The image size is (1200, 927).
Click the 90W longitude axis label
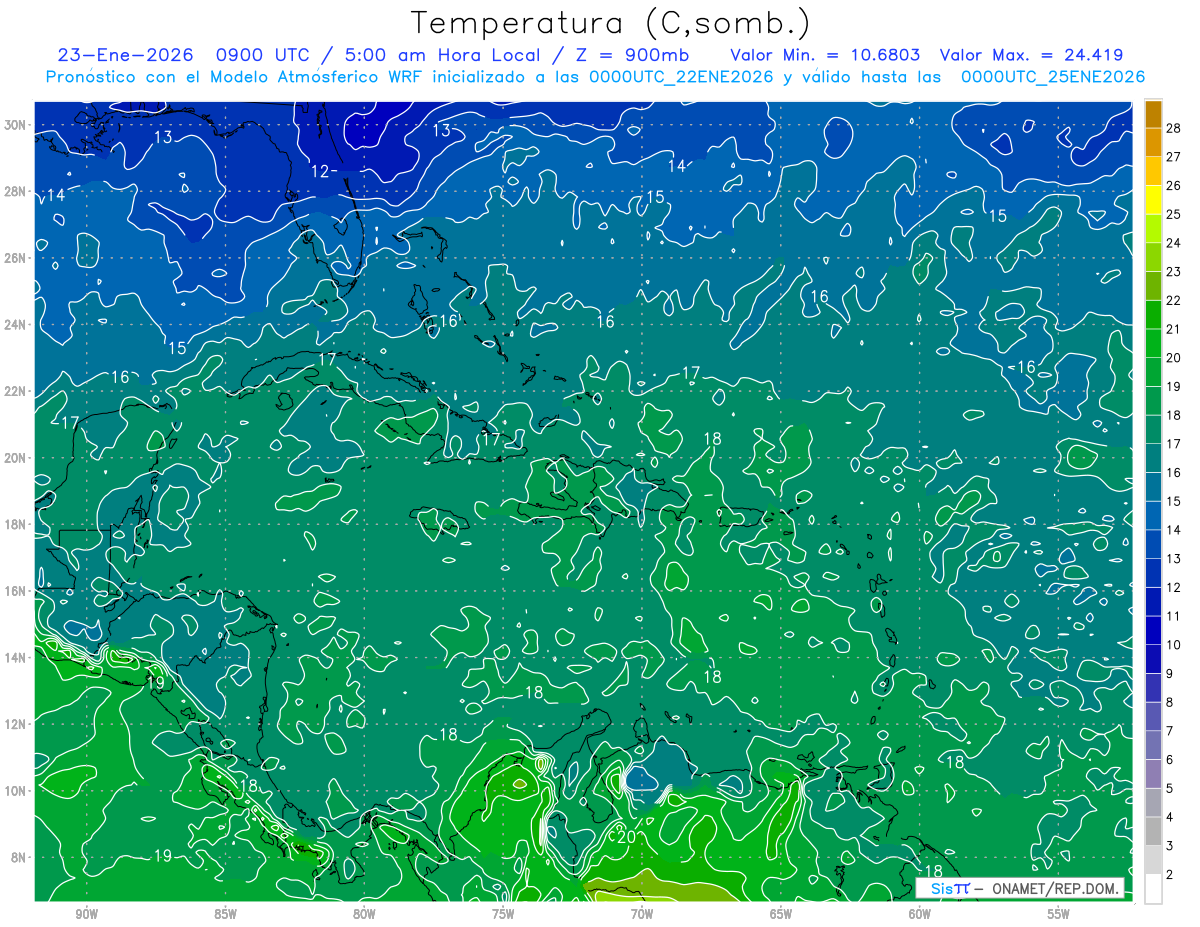[x=86, y=914]
